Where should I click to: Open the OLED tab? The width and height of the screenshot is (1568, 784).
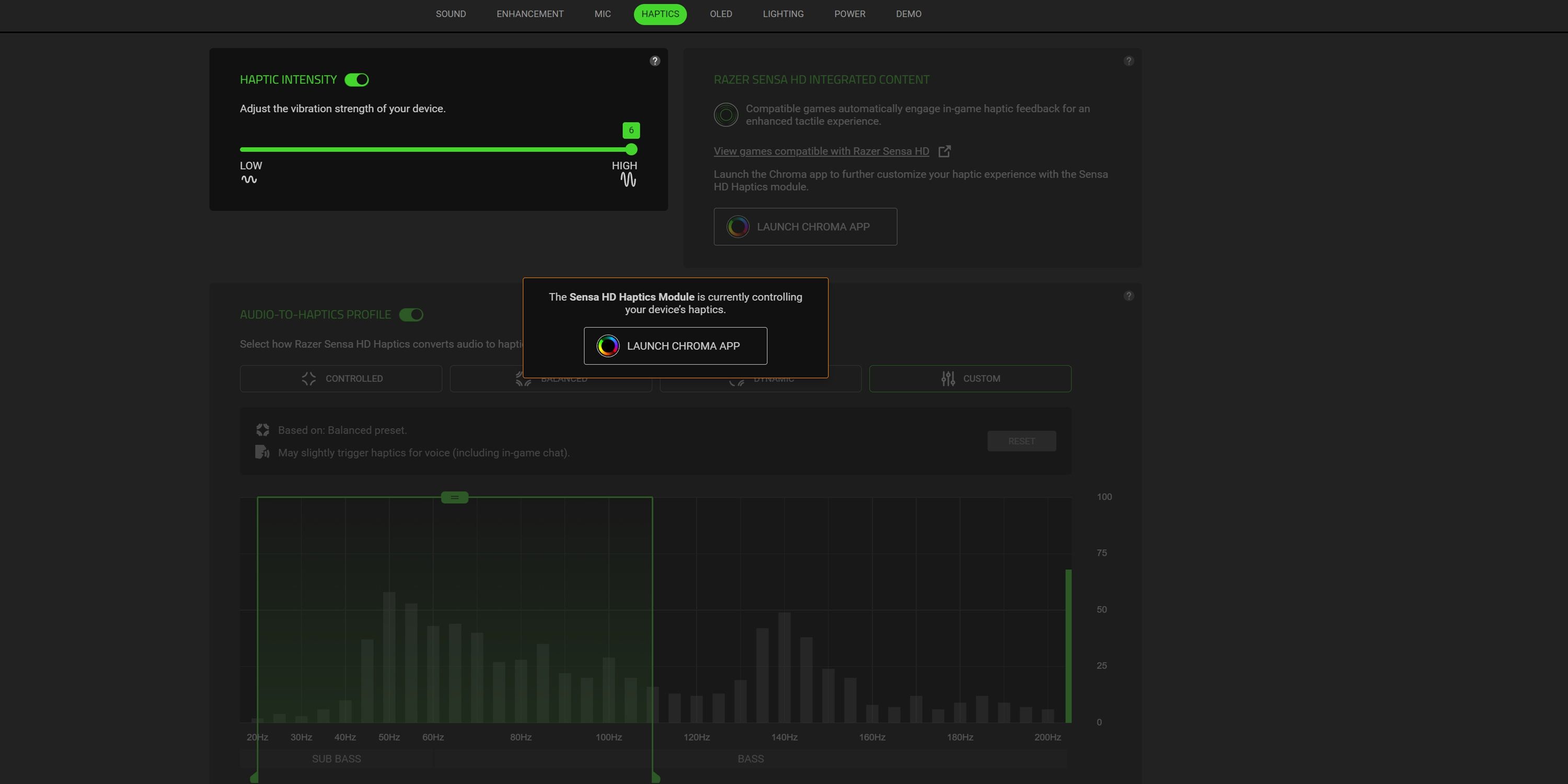[721, 14]
